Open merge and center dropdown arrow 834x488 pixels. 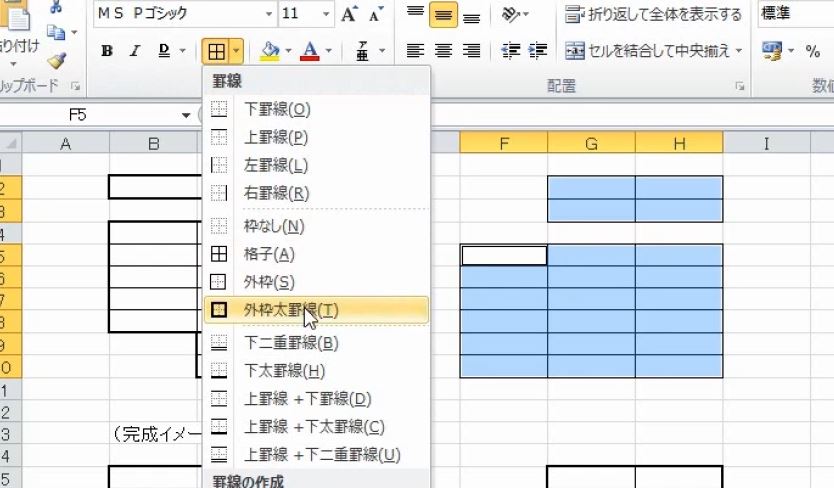point(739,51)
